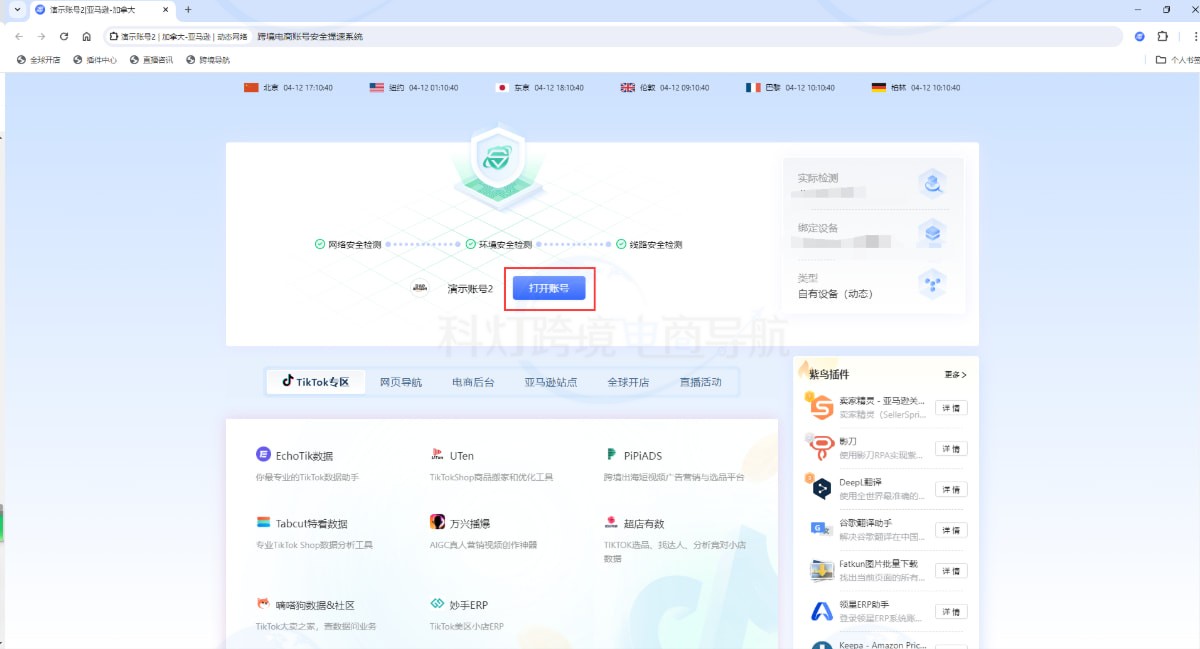
Task: Select the 亚马逊站点 tab
Action: coord(550,382)
